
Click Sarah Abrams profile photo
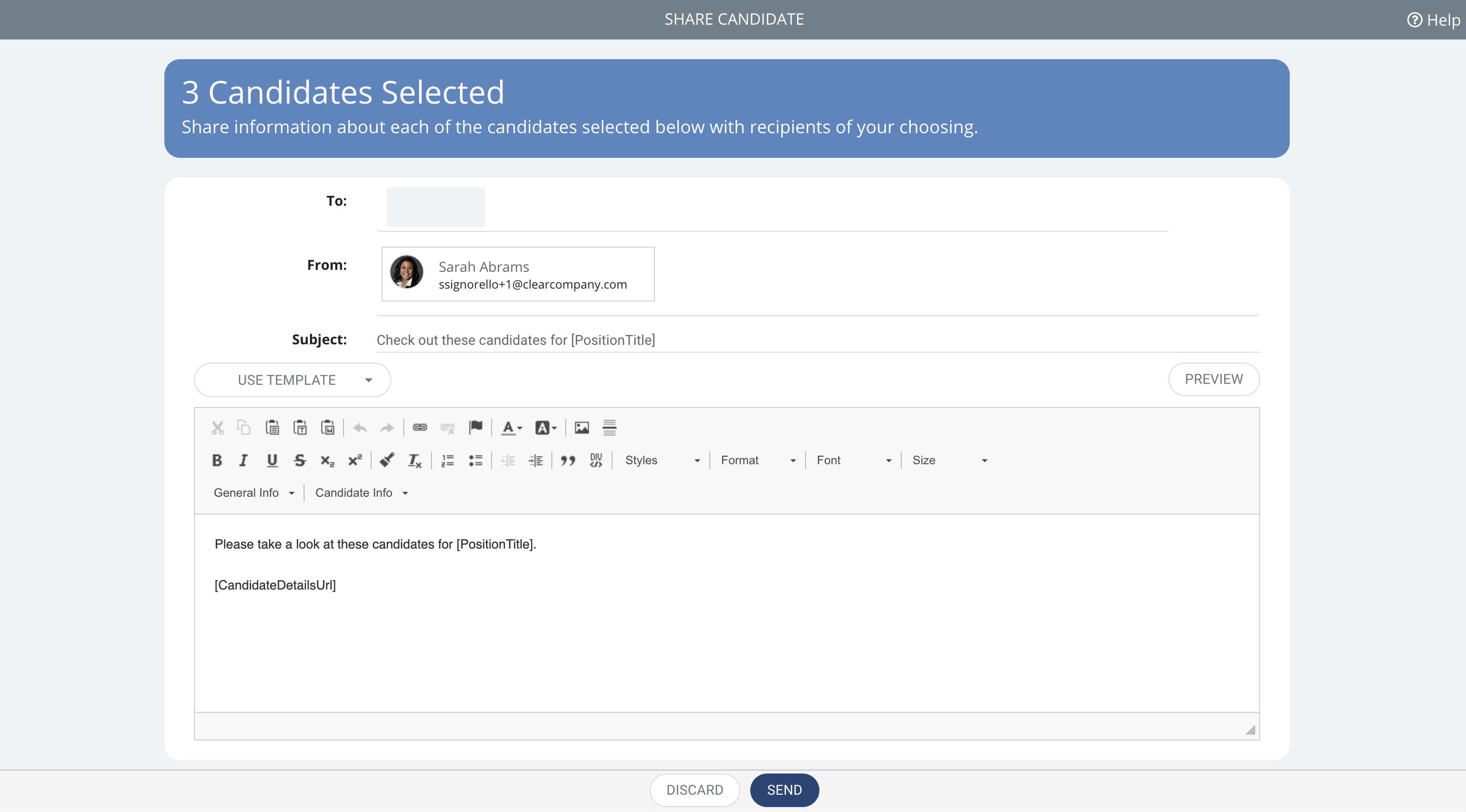coord(406,272)
